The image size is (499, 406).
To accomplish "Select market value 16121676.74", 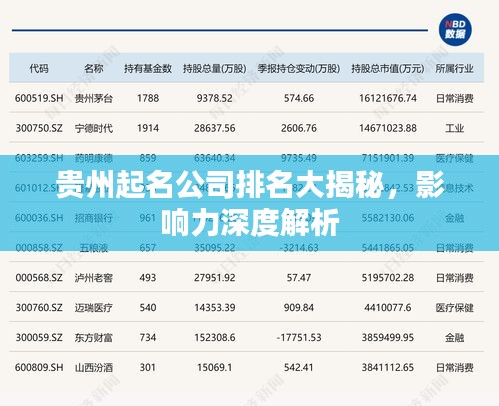I will pos(388,98).
